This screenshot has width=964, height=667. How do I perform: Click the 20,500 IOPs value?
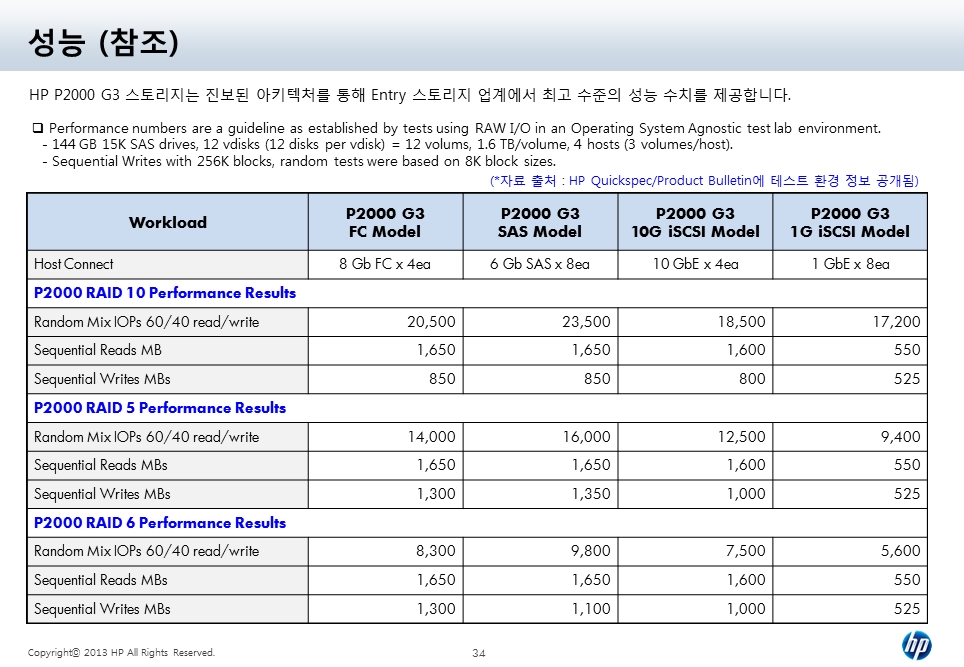(x=431, y=322)
